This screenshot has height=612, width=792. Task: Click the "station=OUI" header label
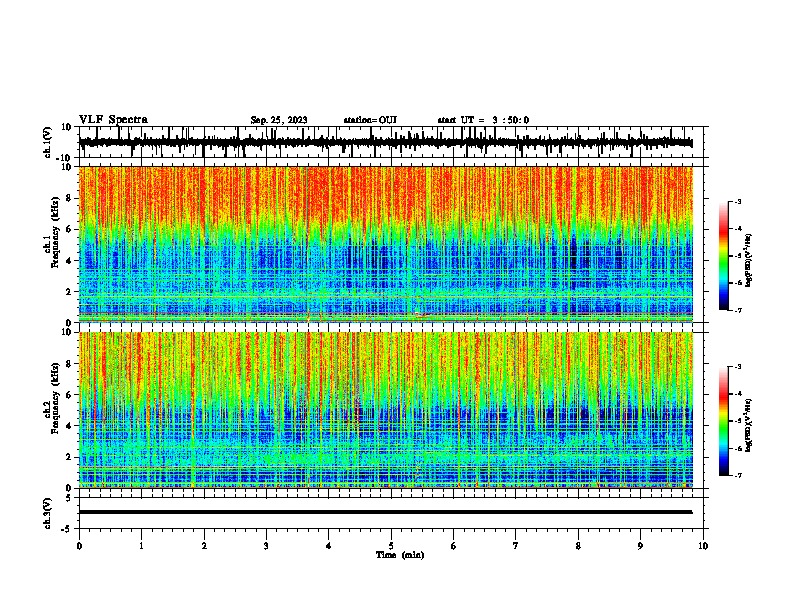(x=370, y=120)
